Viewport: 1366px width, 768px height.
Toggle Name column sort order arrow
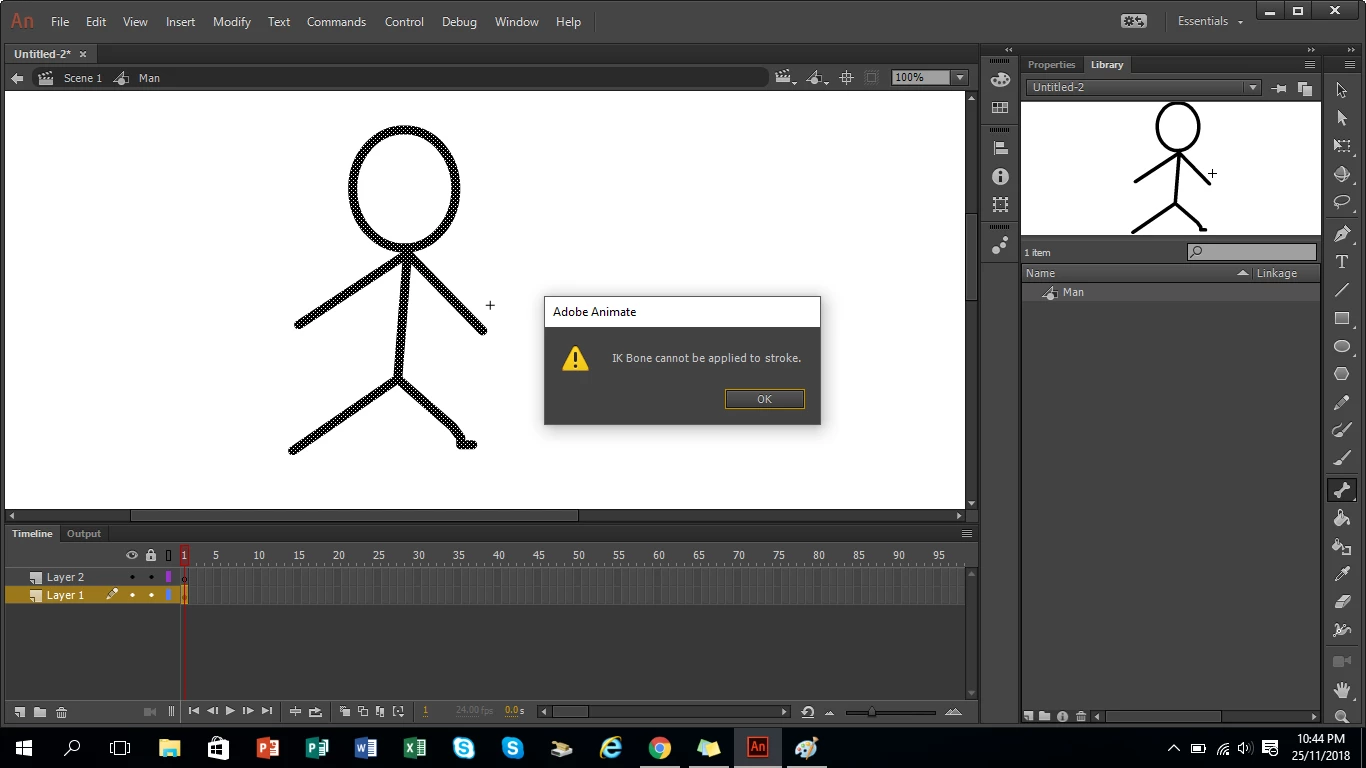point(1243,273)
